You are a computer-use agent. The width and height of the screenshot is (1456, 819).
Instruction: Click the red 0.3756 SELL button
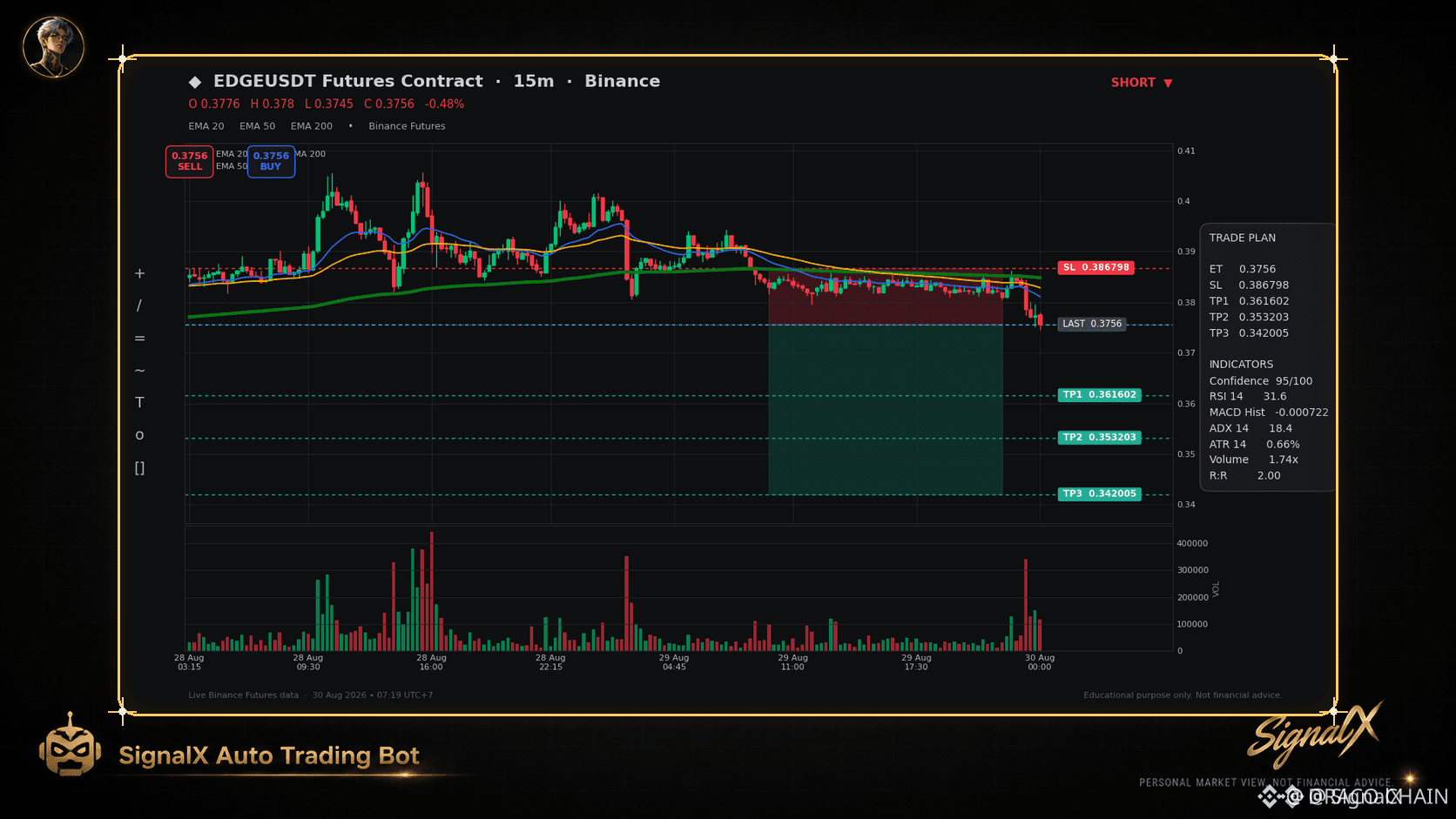[190, 161]
